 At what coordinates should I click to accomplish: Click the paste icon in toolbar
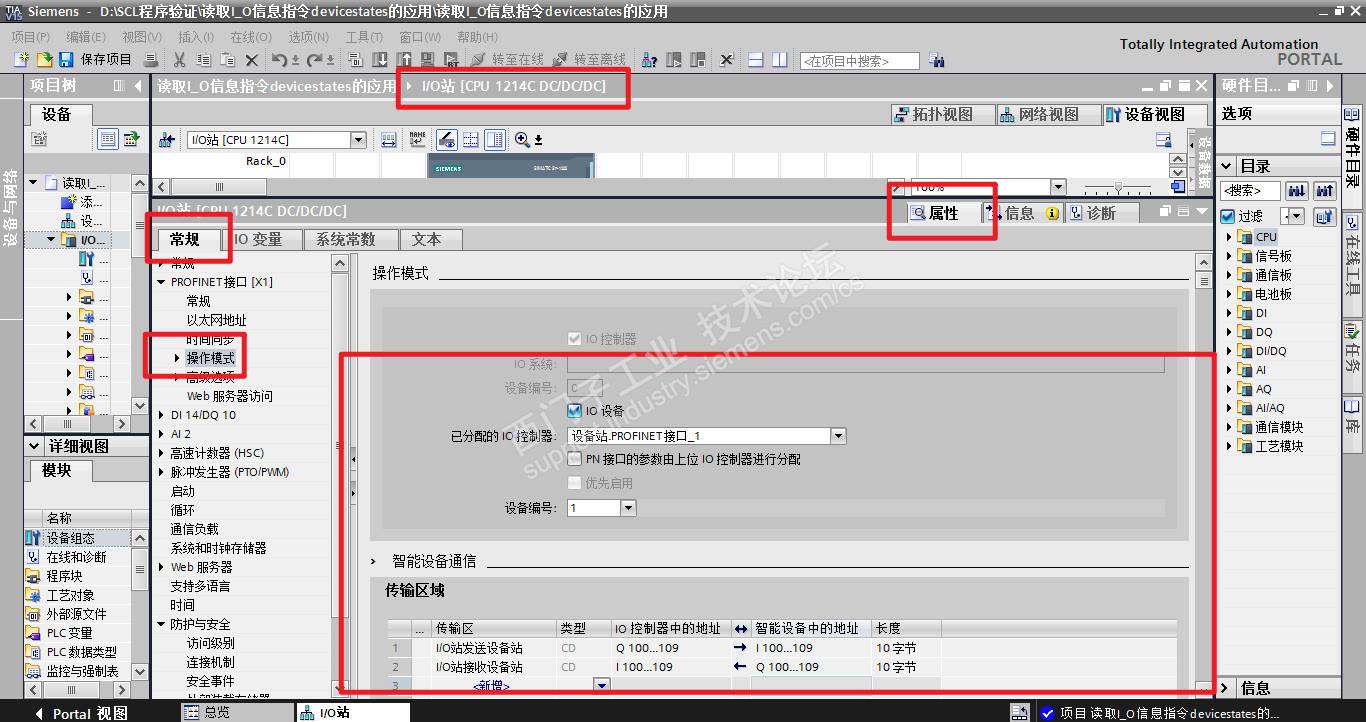coord(228,60)
